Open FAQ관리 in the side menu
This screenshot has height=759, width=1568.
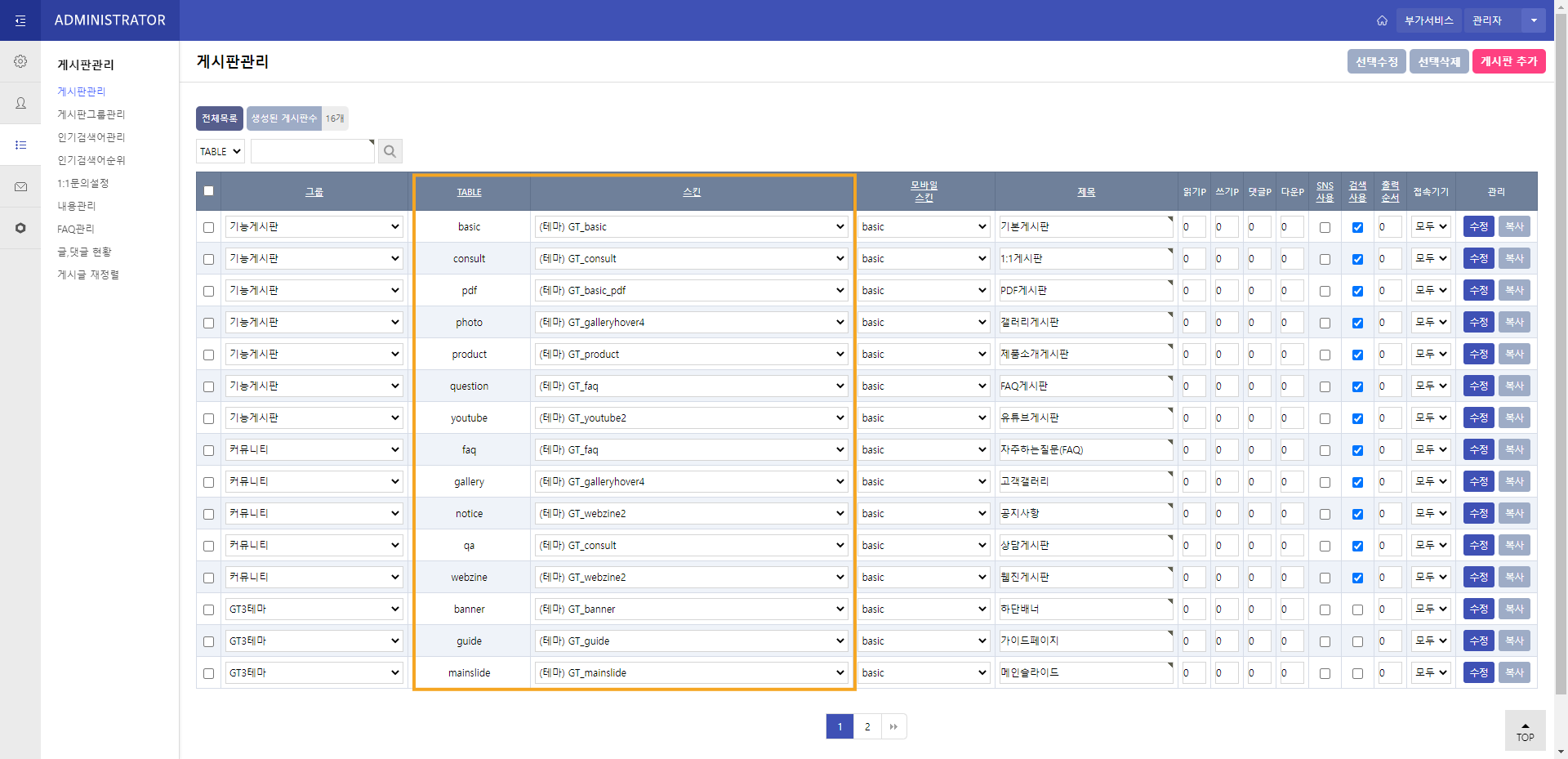tap(76, 229)
